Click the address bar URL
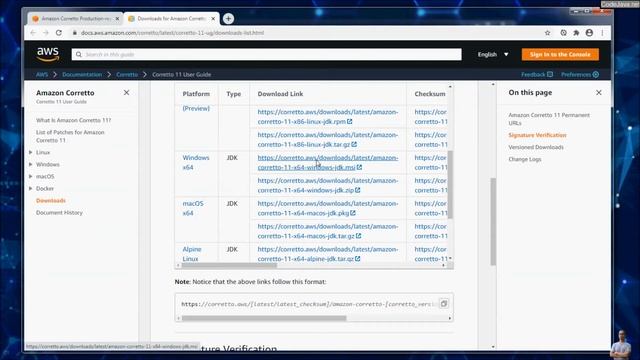 (x=172, y=33)
